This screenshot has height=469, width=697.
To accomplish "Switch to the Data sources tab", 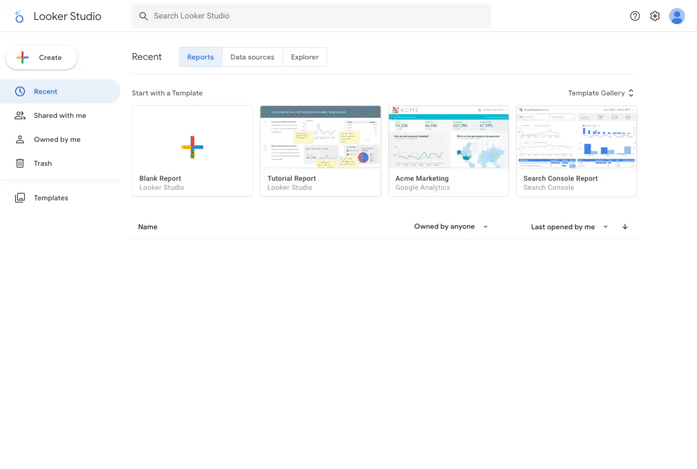I will (252, 57).
